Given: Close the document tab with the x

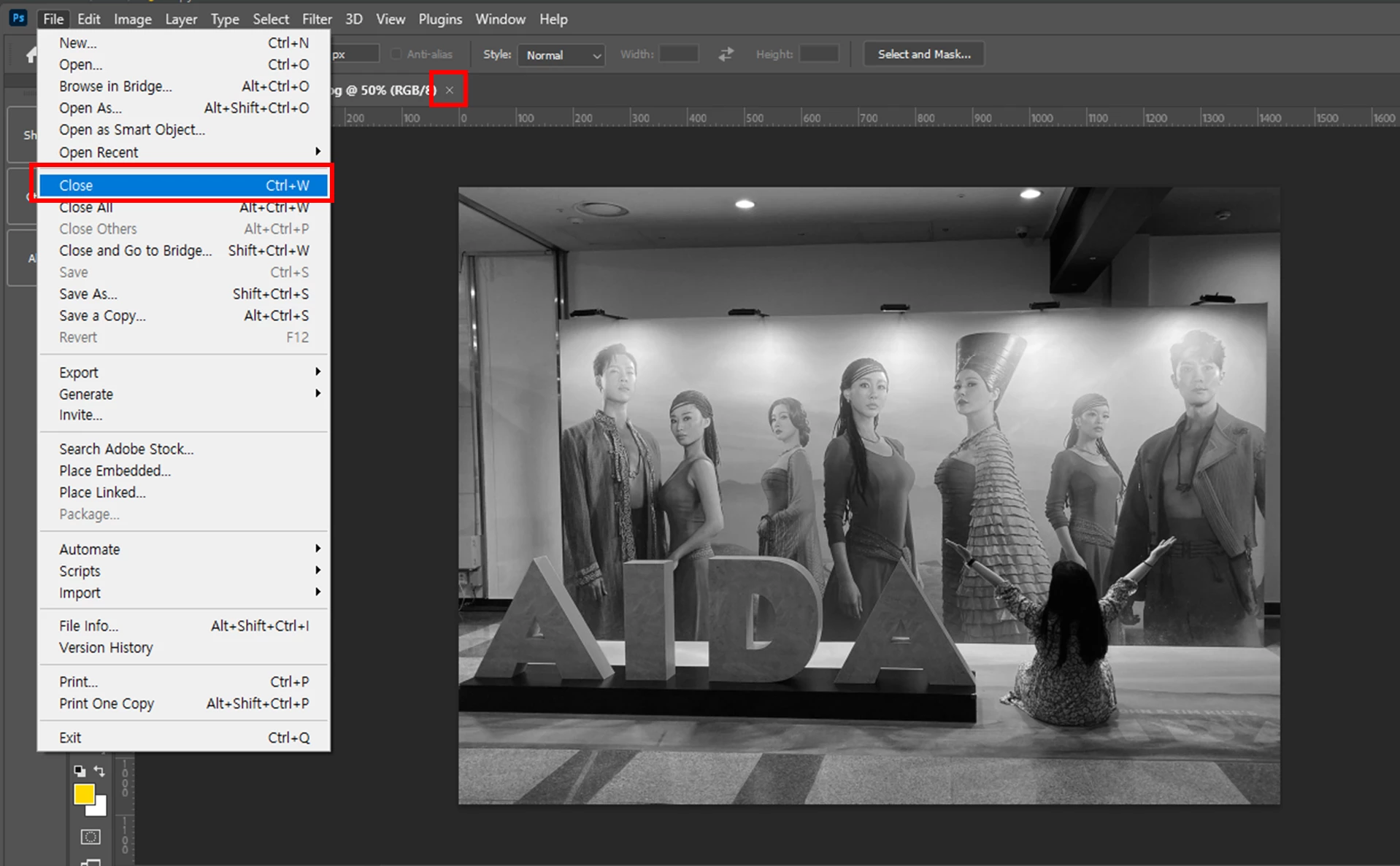Looking at the screenshot, I should 450,90.
